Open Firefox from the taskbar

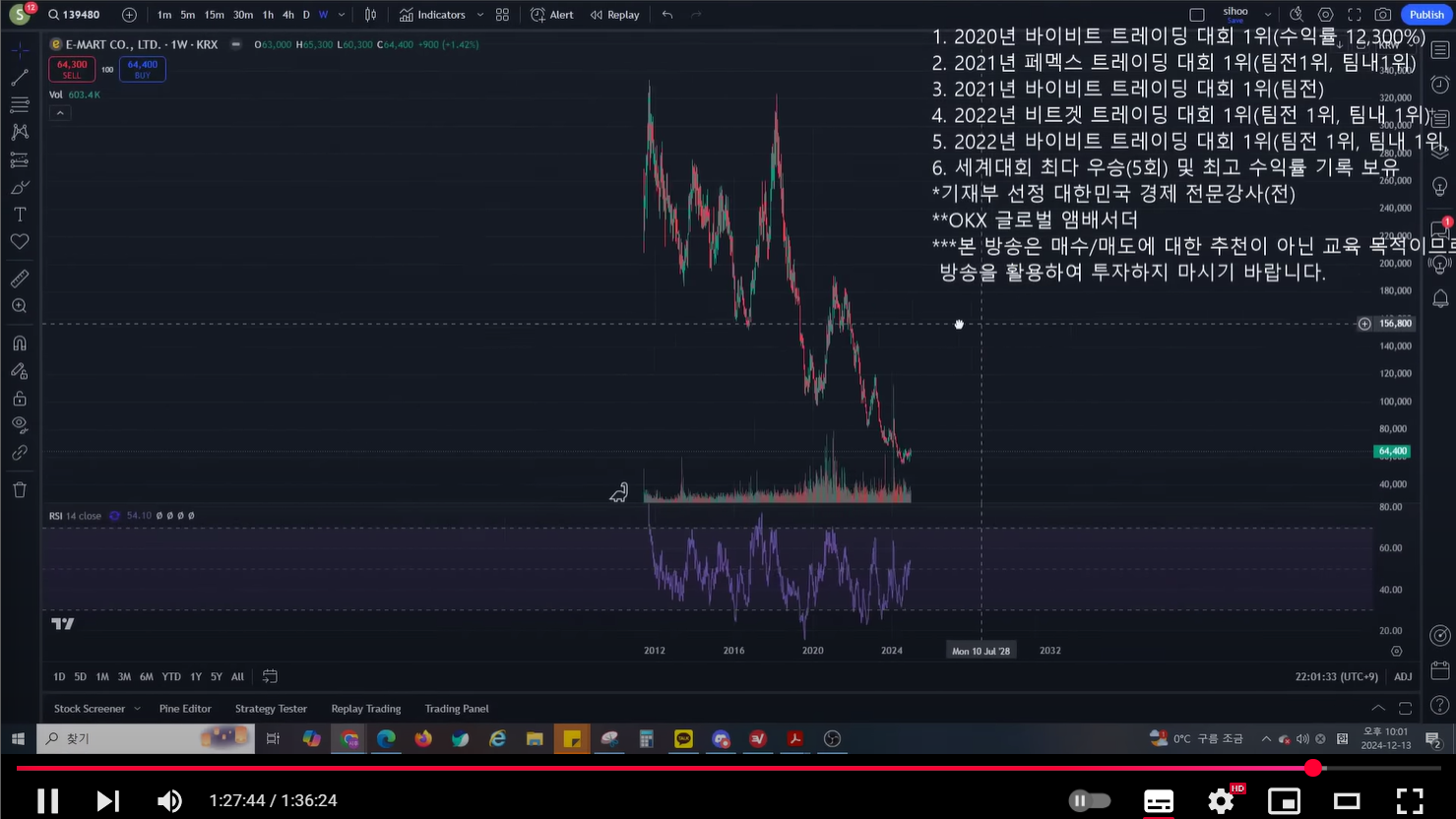point(423,738)
